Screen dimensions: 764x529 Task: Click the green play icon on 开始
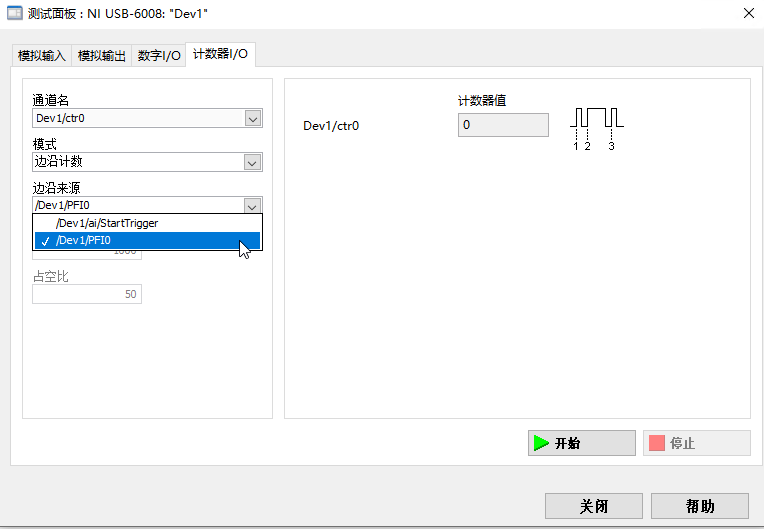tap(541, 443)
